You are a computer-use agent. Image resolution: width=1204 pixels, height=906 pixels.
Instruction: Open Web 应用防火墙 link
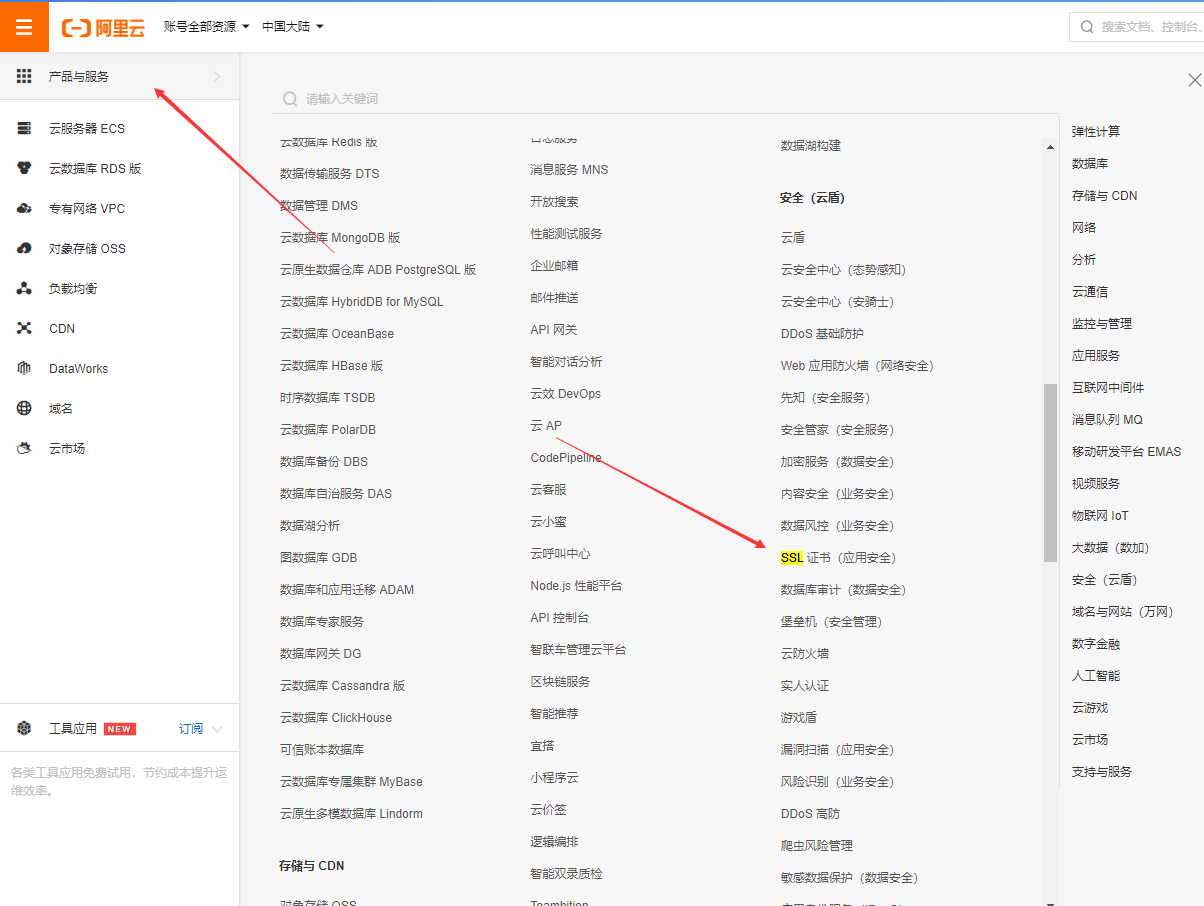tap(856, 365)
